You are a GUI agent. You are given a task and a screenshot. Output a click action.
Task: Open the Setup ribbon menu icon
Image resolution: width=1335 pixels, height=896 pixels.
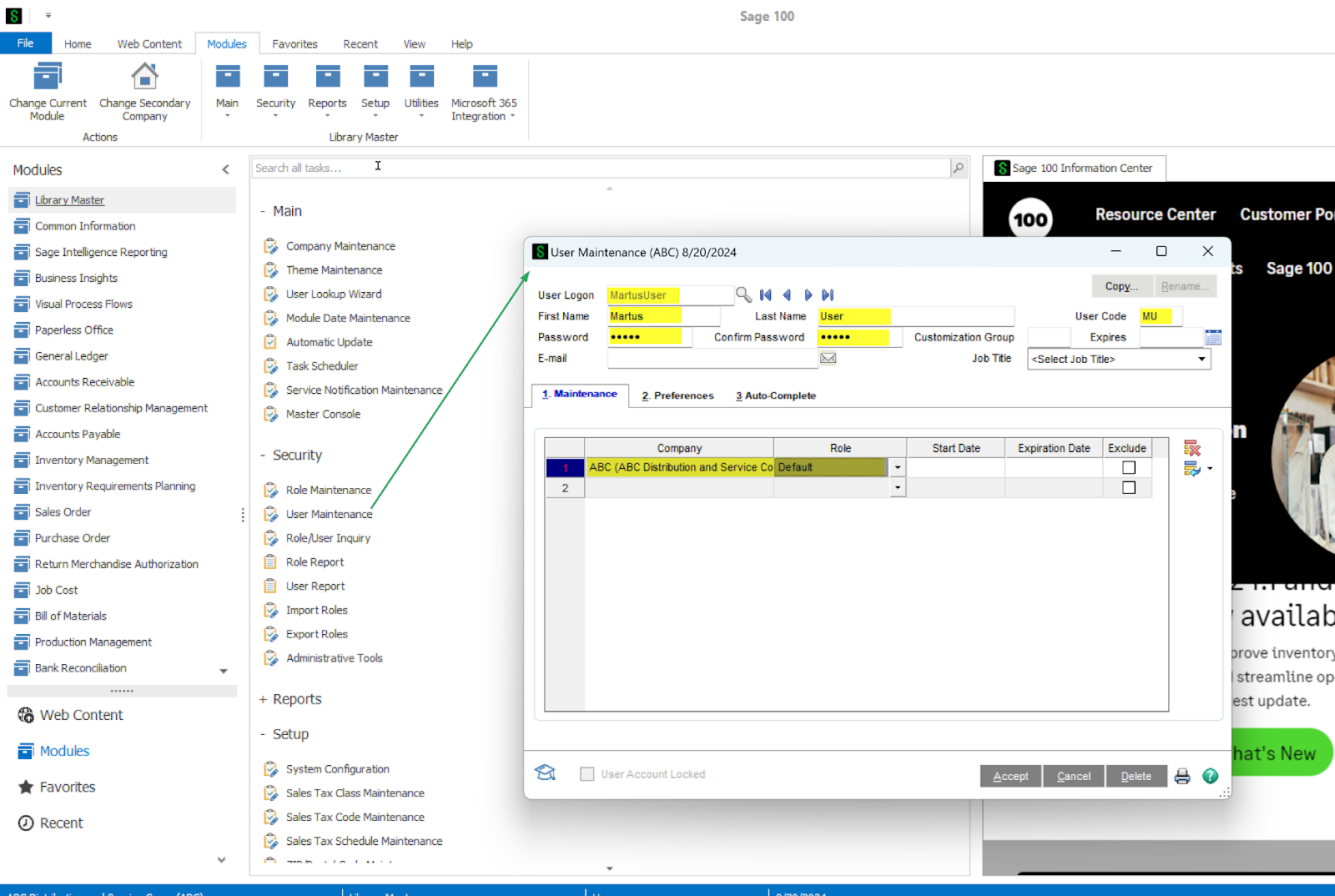(x=375, y=77)
